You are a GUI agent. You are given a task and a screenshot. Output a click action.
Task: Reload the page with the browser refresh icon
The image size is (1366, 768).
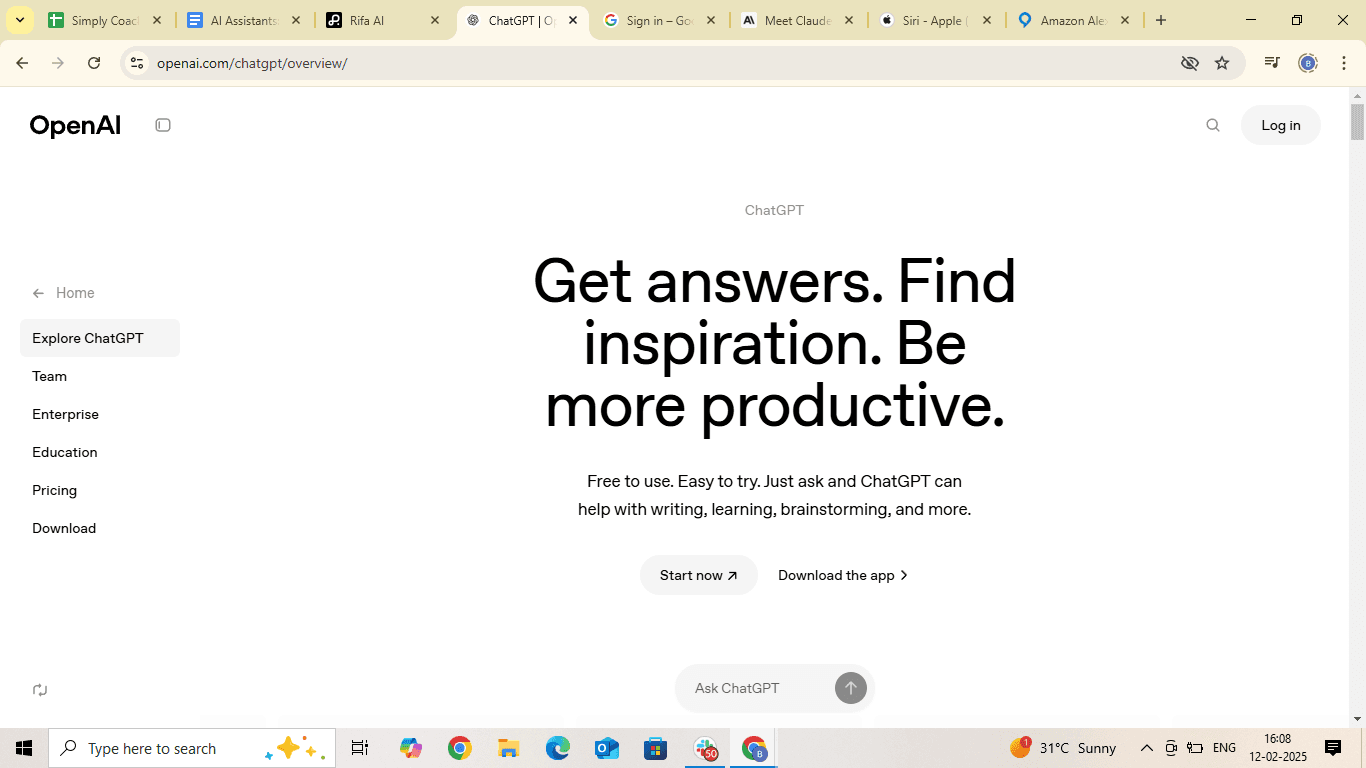coord(94,63)
